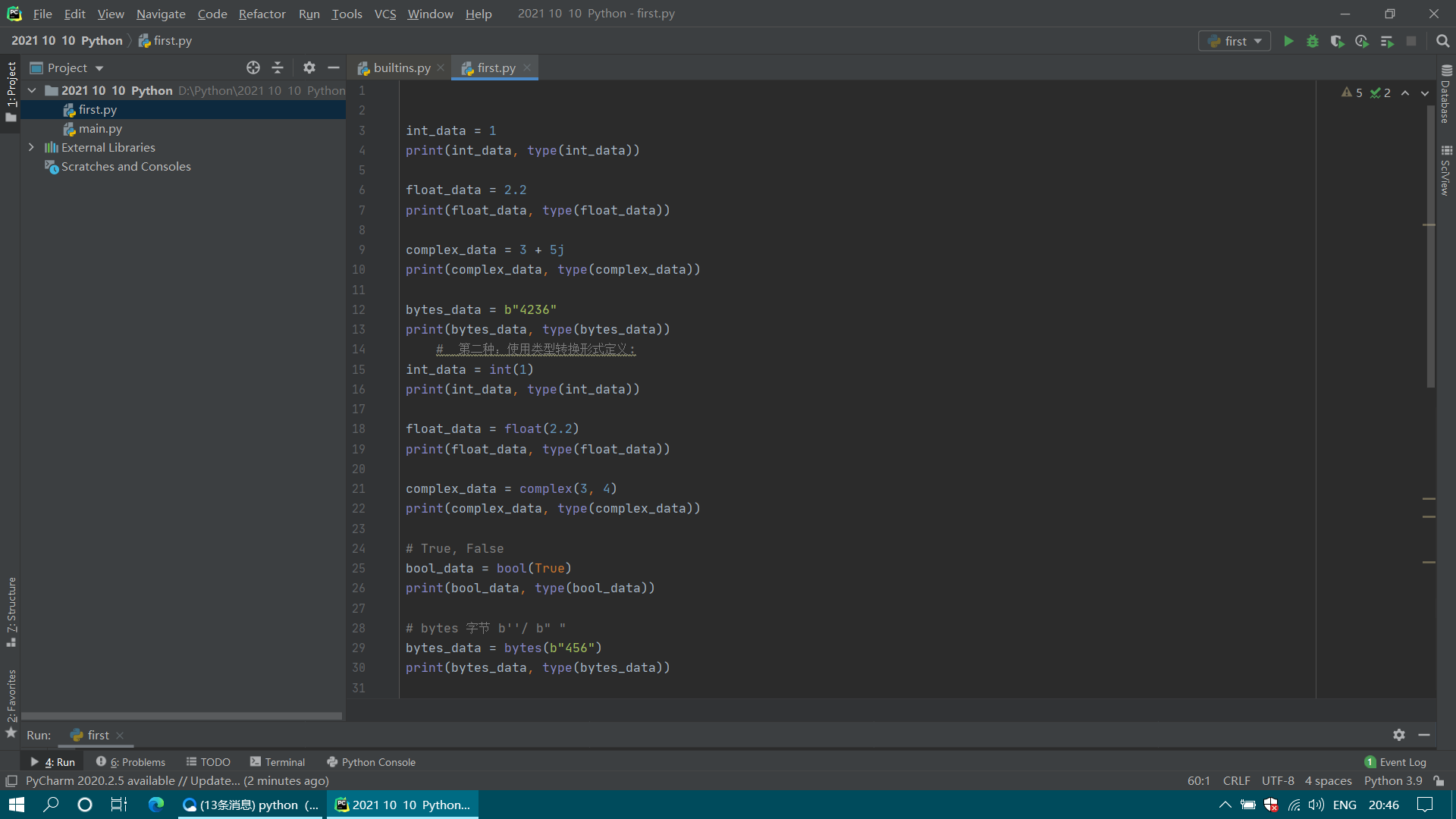Click Run with Coverage icon

coord(1337,41)
